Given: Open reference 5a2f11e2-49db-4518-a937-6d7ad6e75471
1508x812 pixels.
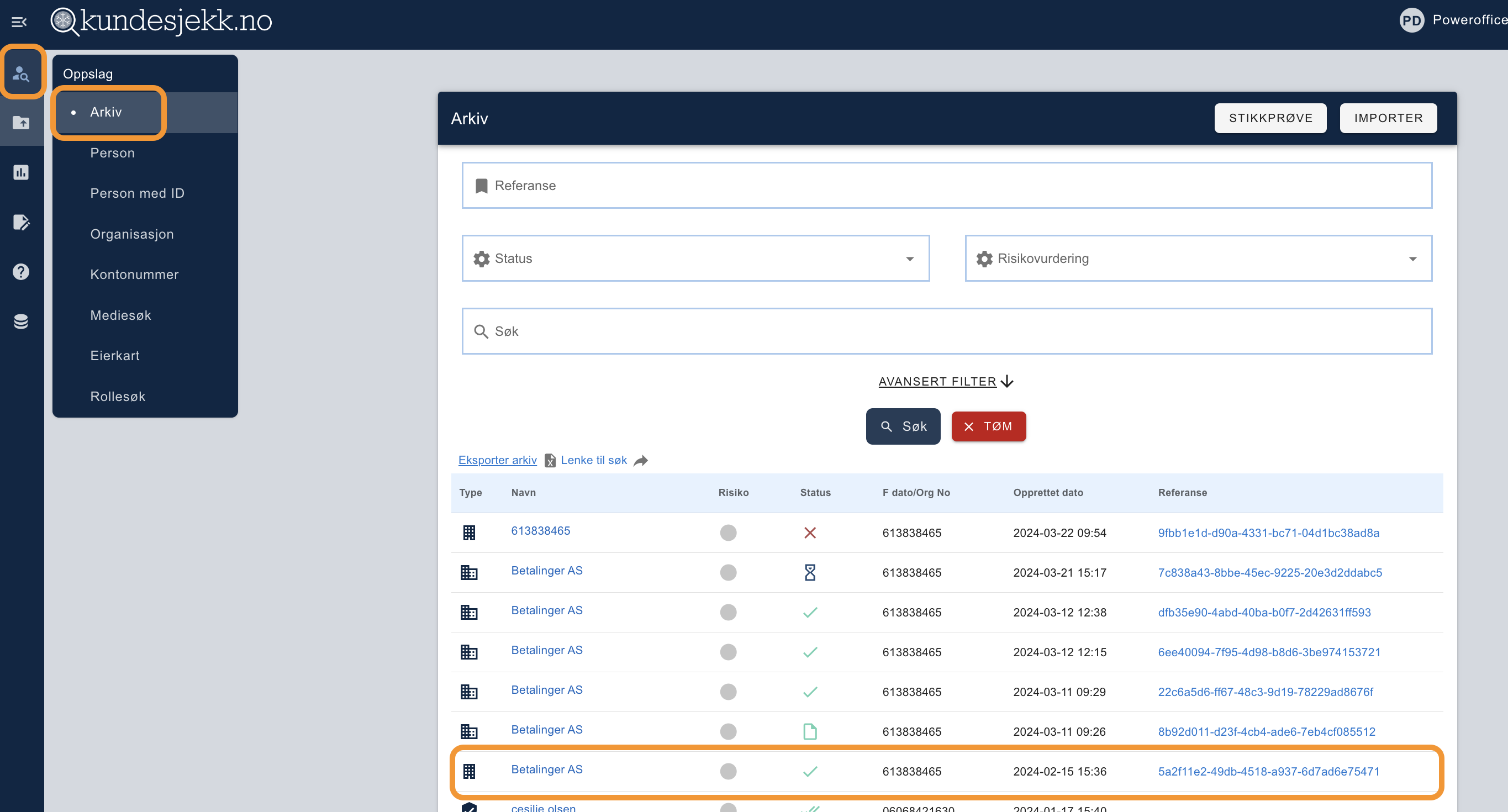Looking at the screenshot, I should tap(1269, 772).
